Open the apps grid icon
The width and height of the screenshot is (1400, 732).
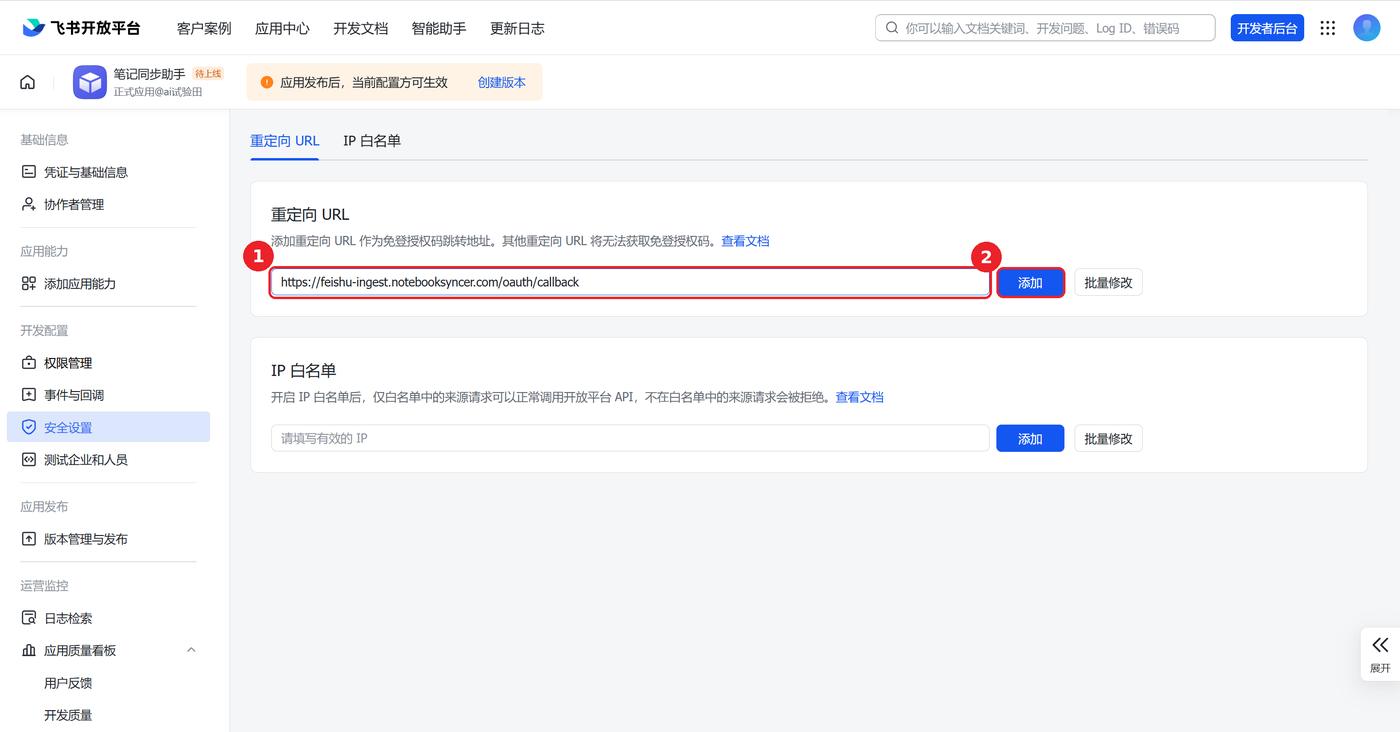[1328, 28]
